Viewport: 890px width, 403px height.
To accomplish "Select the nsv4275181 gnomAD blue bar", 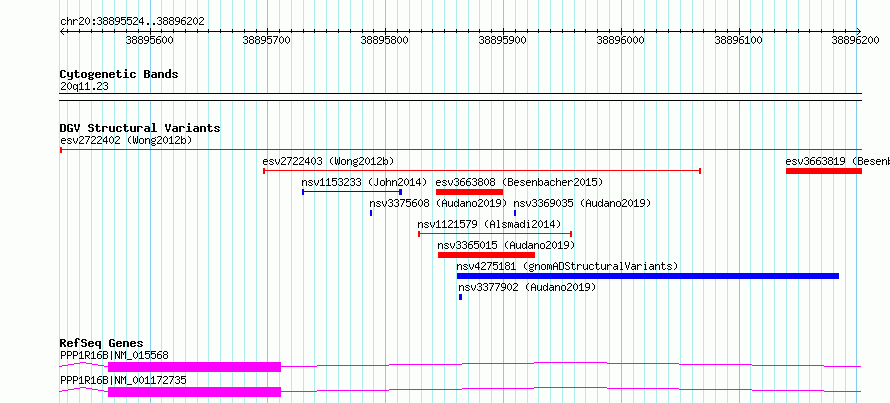I will (648, 276).
